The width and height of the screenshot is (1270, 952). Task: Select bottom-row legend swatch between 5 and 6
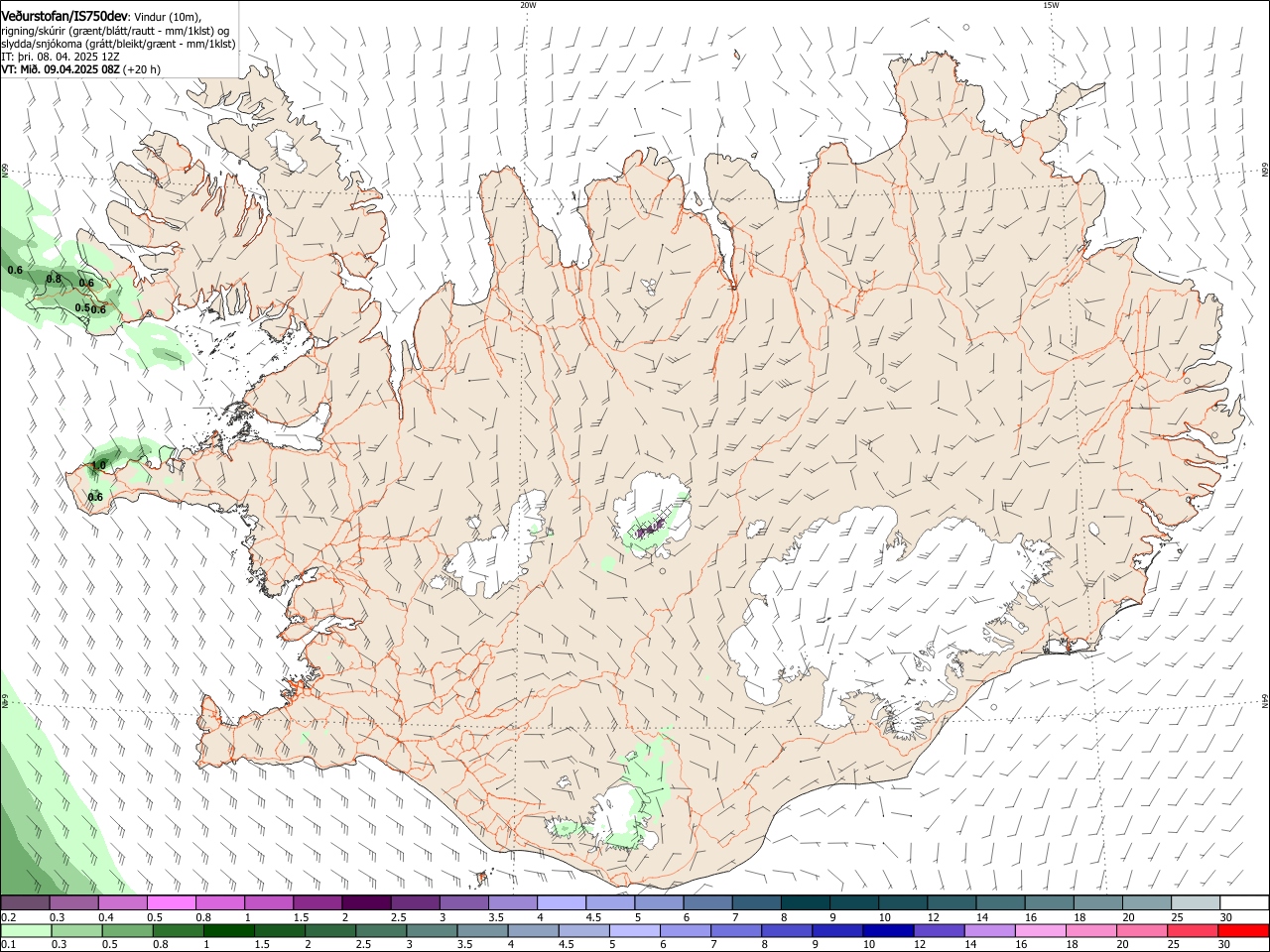(x=635, y=930)
